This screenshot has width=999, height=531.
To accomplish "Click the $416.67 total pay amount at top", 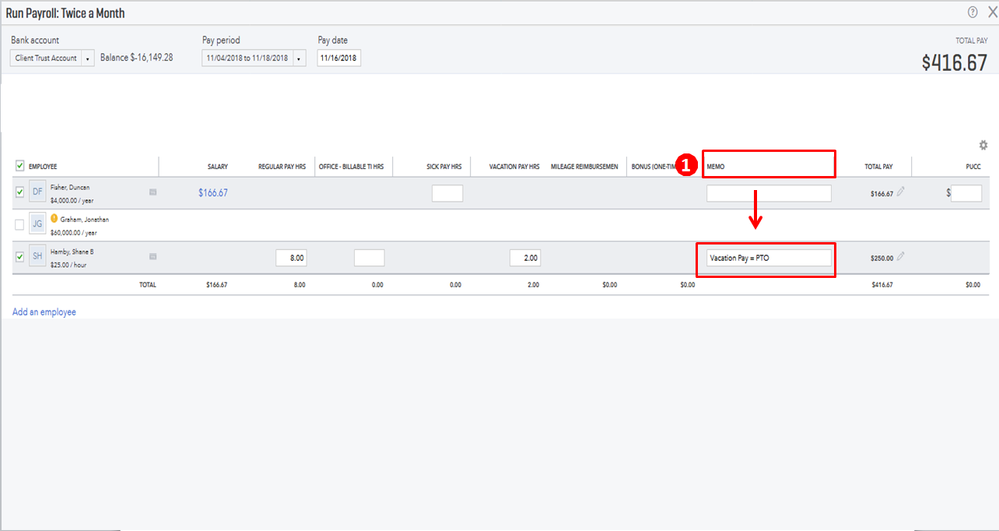I will coord(954,62).
